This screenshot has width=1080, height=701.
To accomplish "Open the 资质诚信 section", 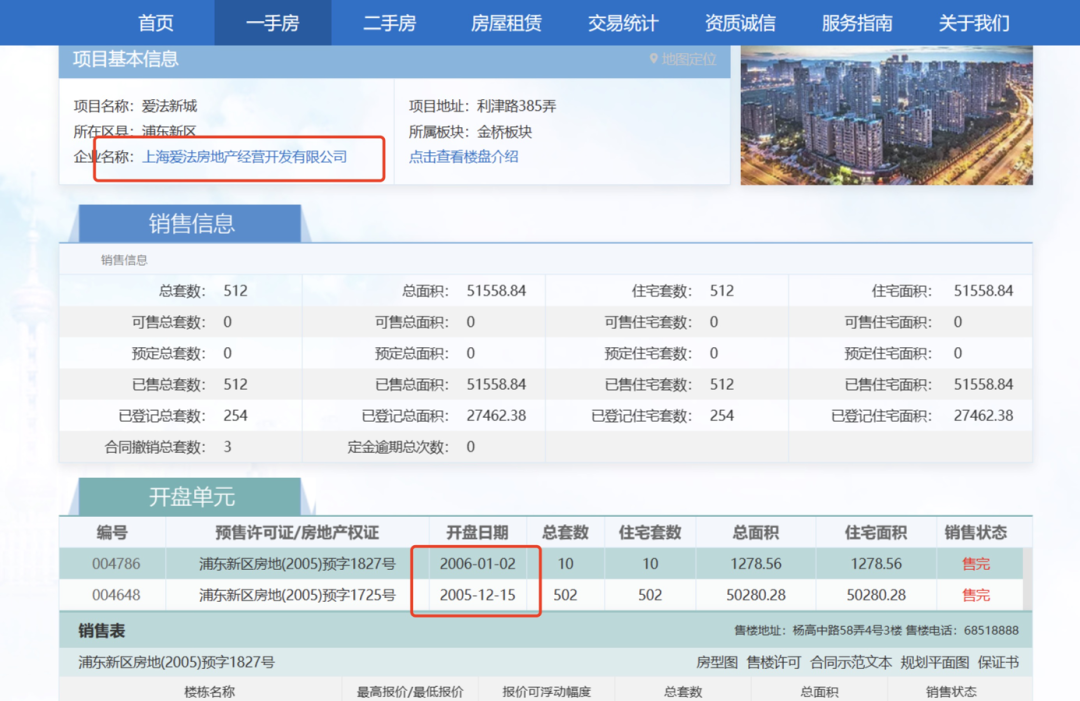I will click(740, 23).
